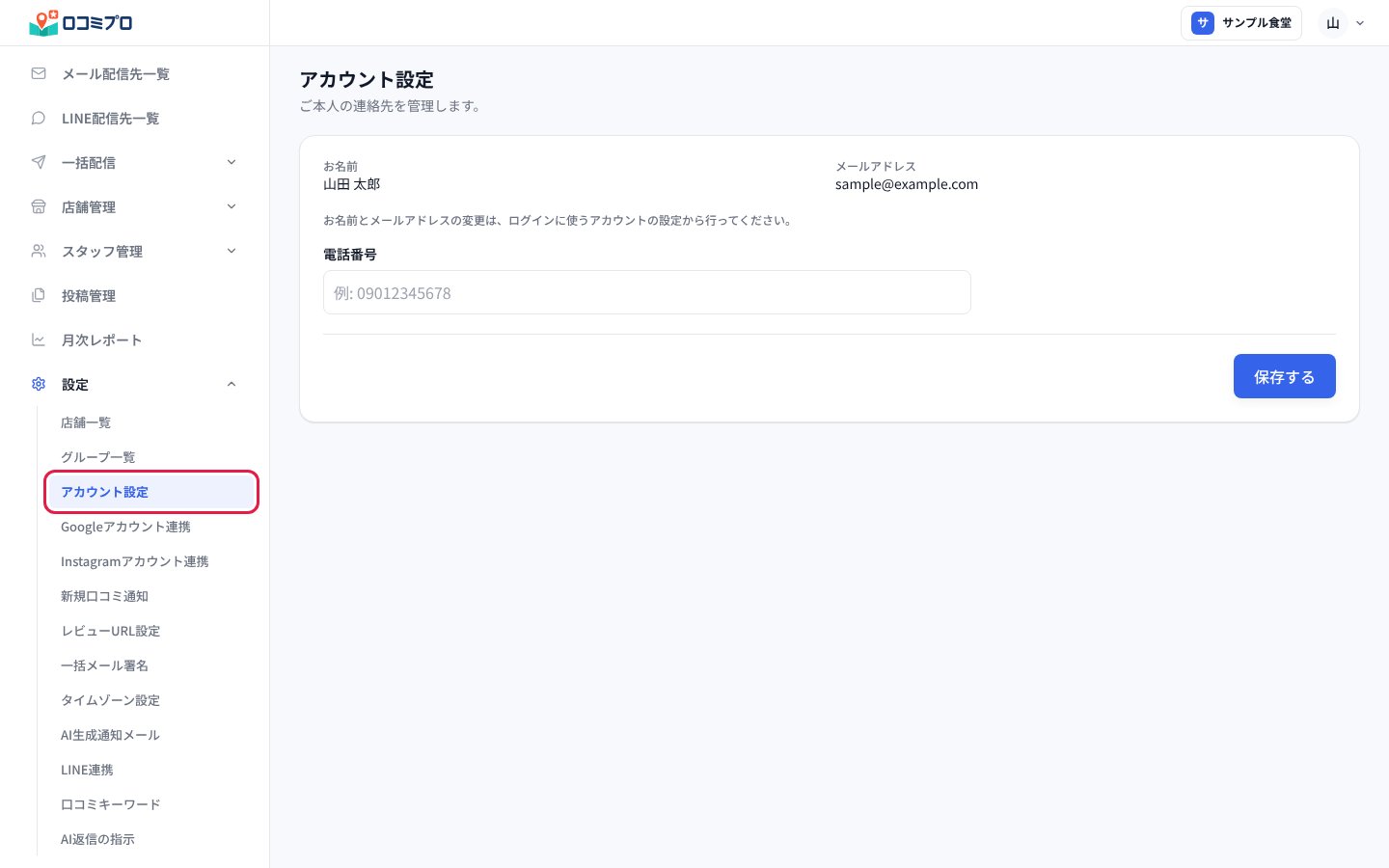Click the blue サ store badge icon

(1202, 23)
